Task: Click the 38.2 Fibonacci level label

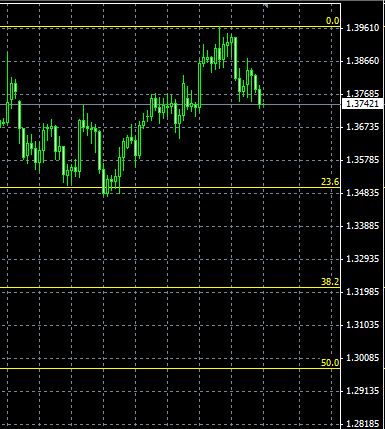Action: (330, 282)
